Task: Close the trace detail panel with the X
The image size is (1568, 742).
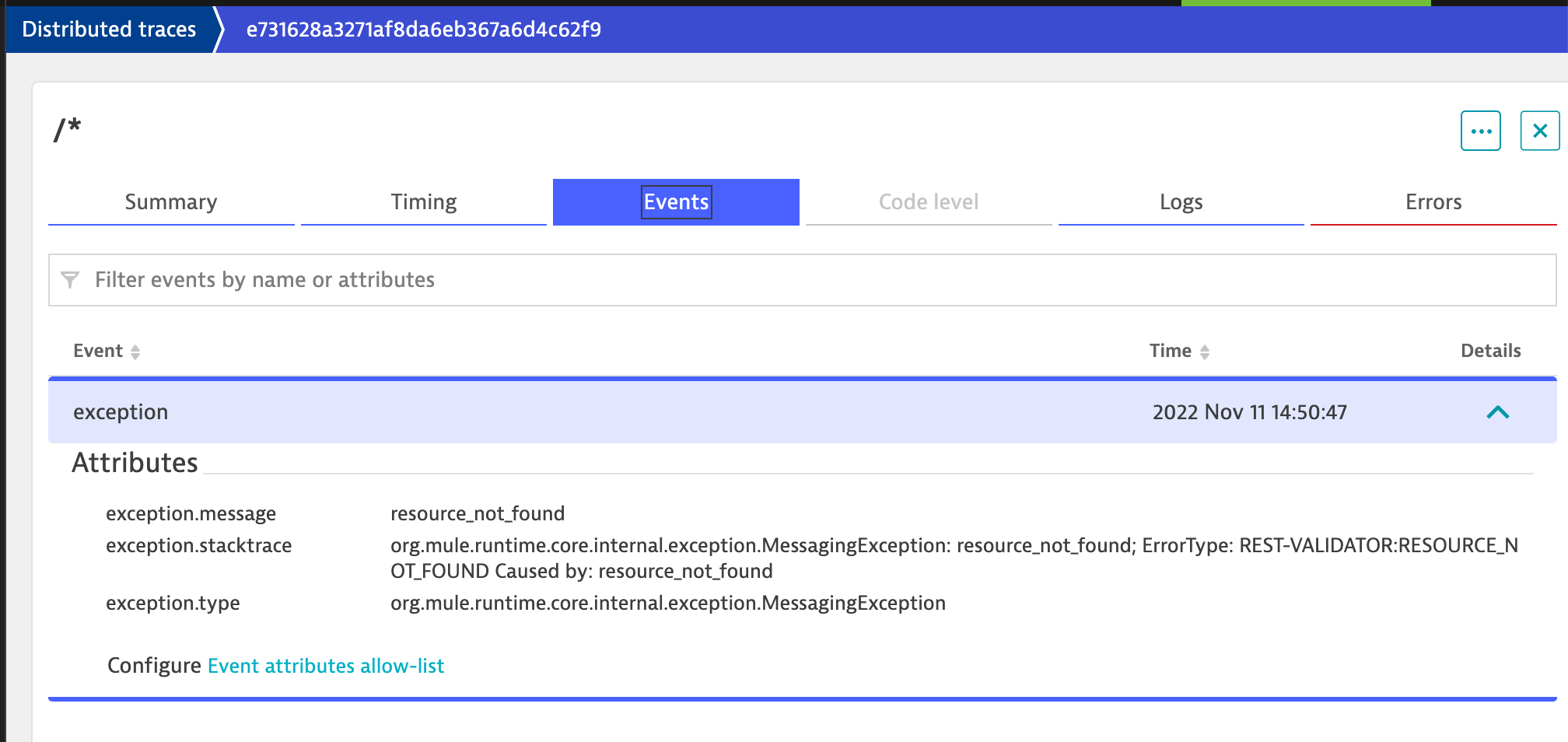Action: (1538, 130)
